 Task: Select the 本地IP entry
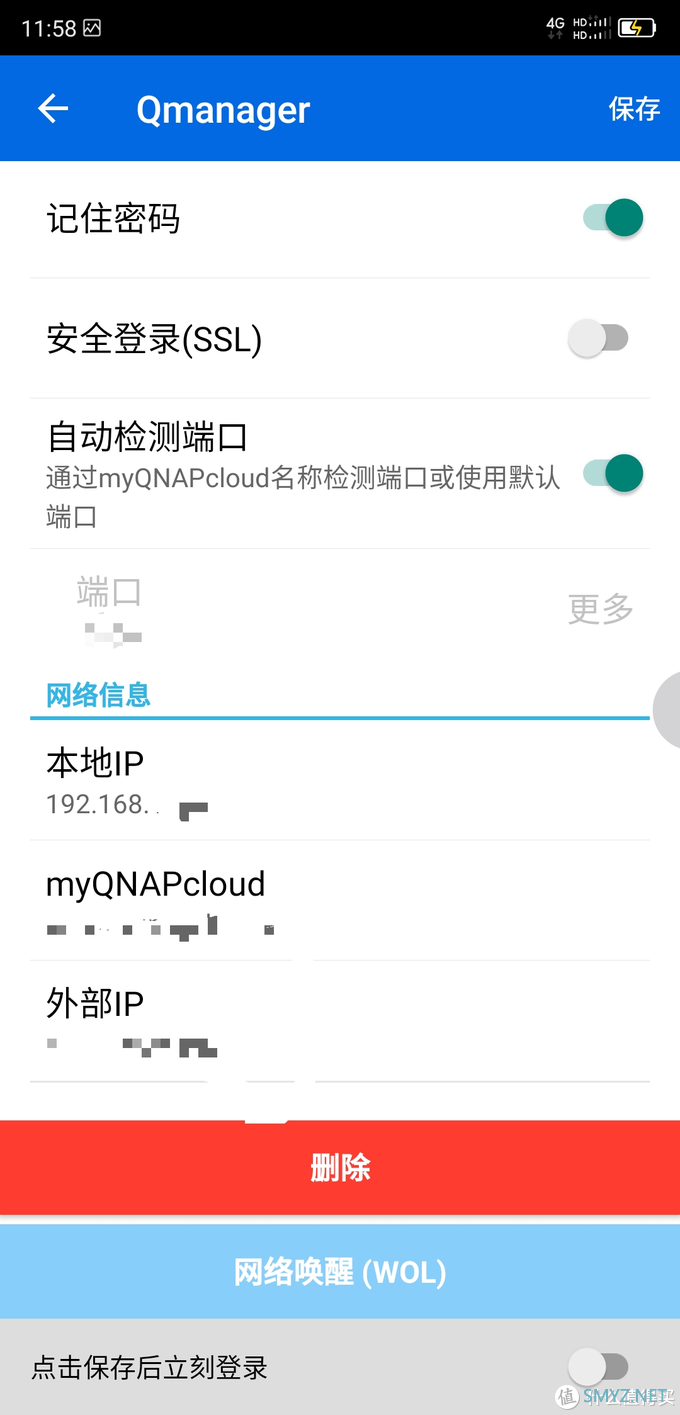[x=340, y=781]
